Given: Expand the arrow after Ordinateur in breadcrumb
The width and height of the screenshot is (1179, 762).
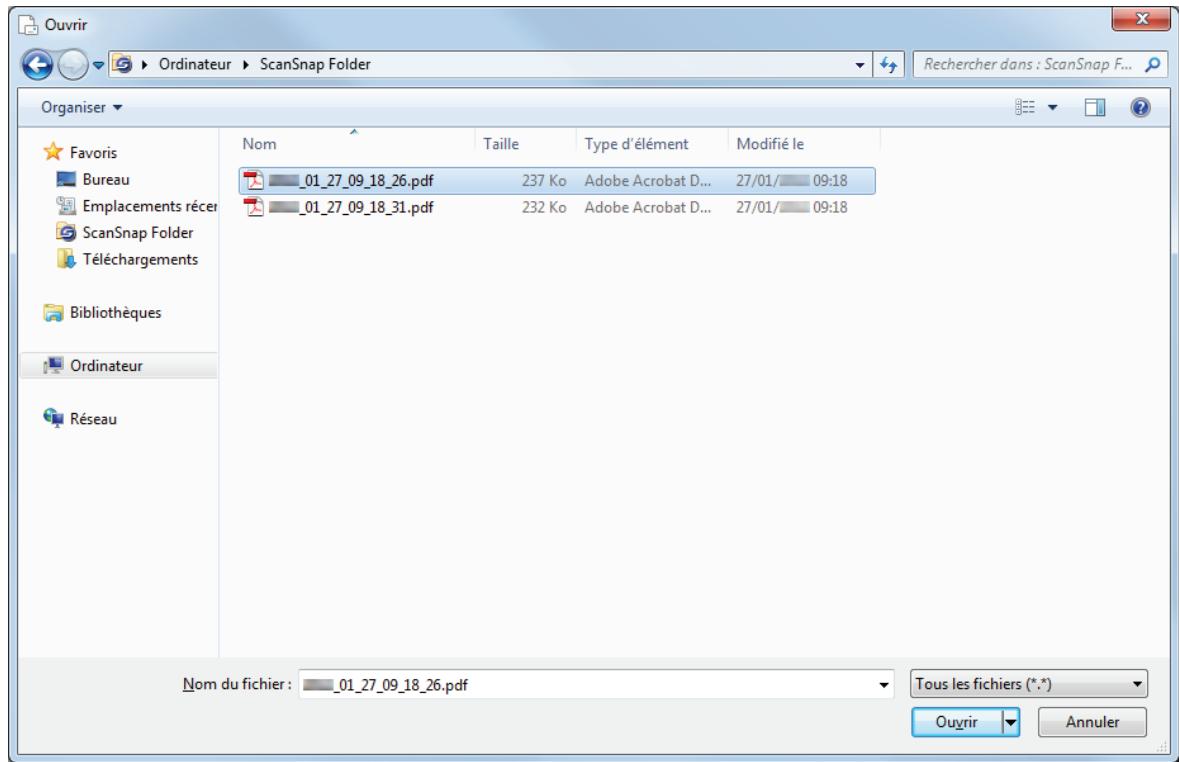Looking at the screenshot, I should (x=245, y=65).
